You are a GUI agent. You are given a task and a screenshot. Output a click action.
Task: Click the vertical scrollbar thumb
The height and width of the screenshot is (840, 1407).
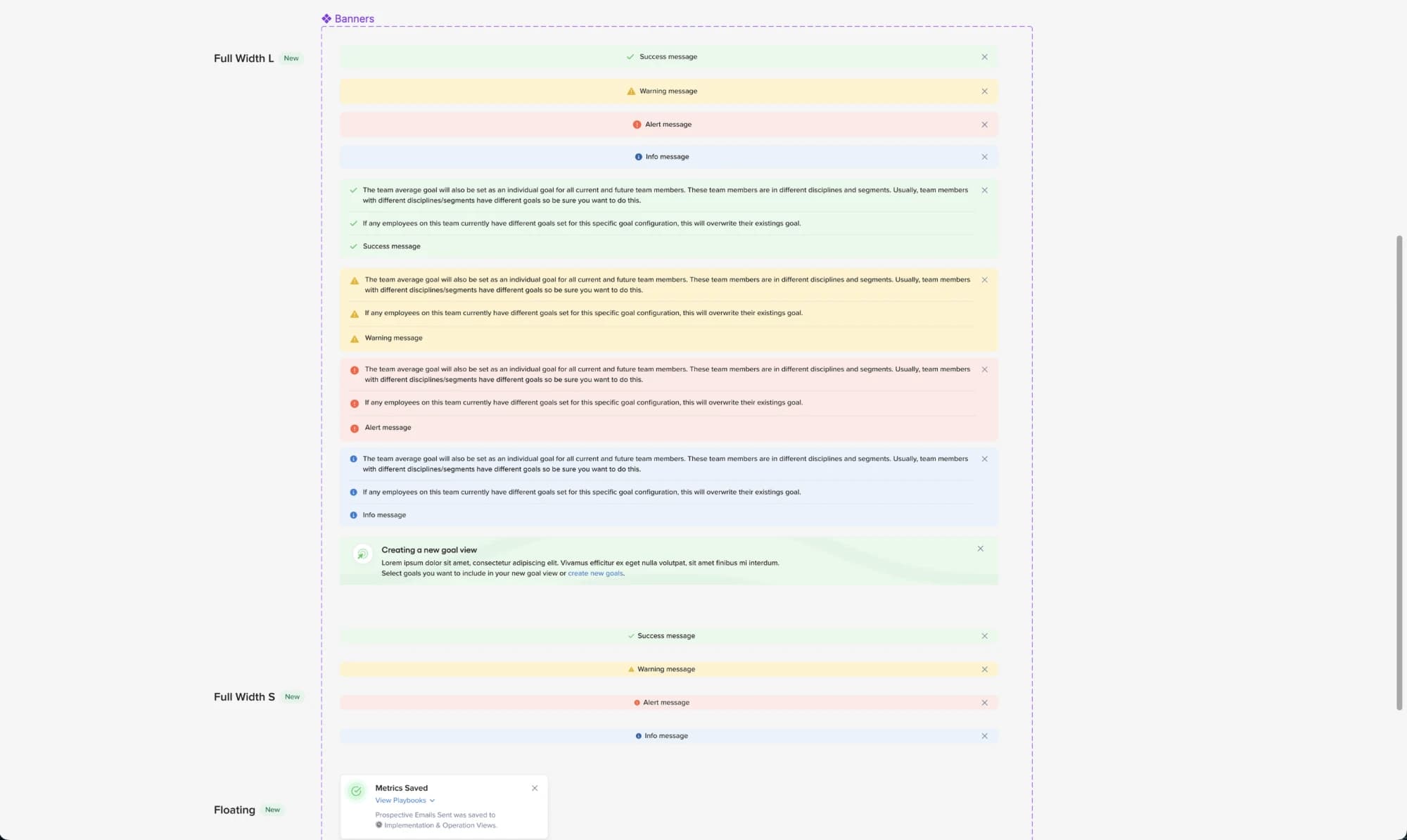1399,473
